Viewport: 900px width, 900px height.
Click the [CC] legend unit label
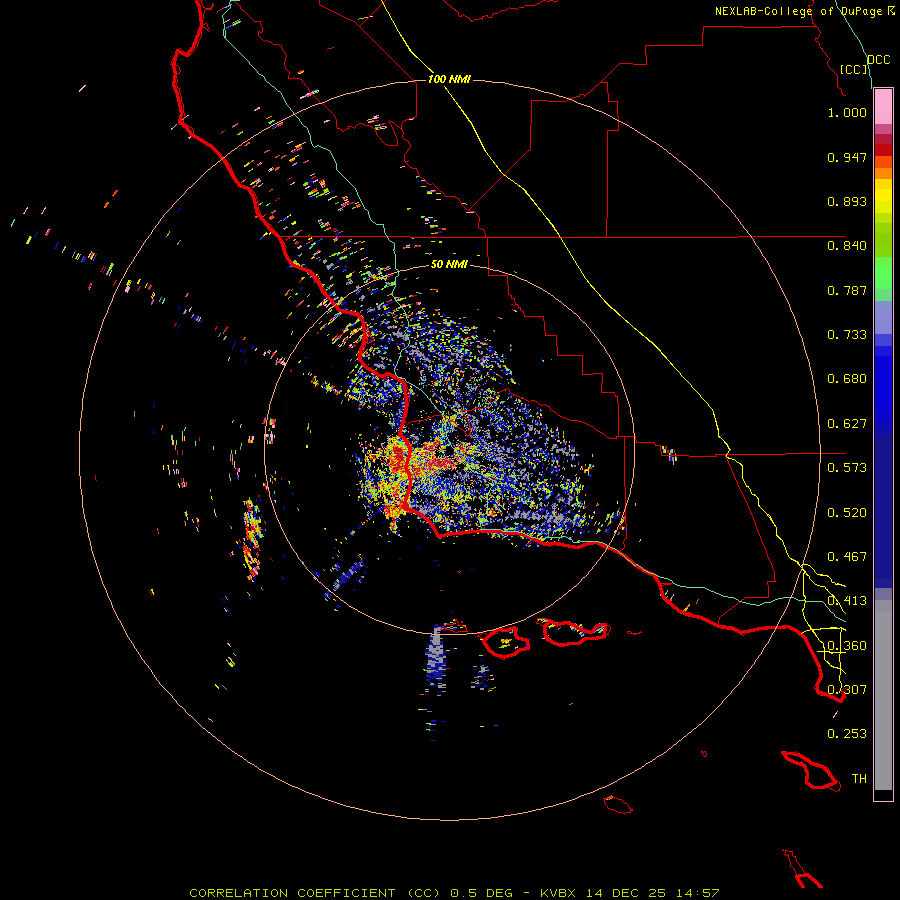[x=854, y=69]
